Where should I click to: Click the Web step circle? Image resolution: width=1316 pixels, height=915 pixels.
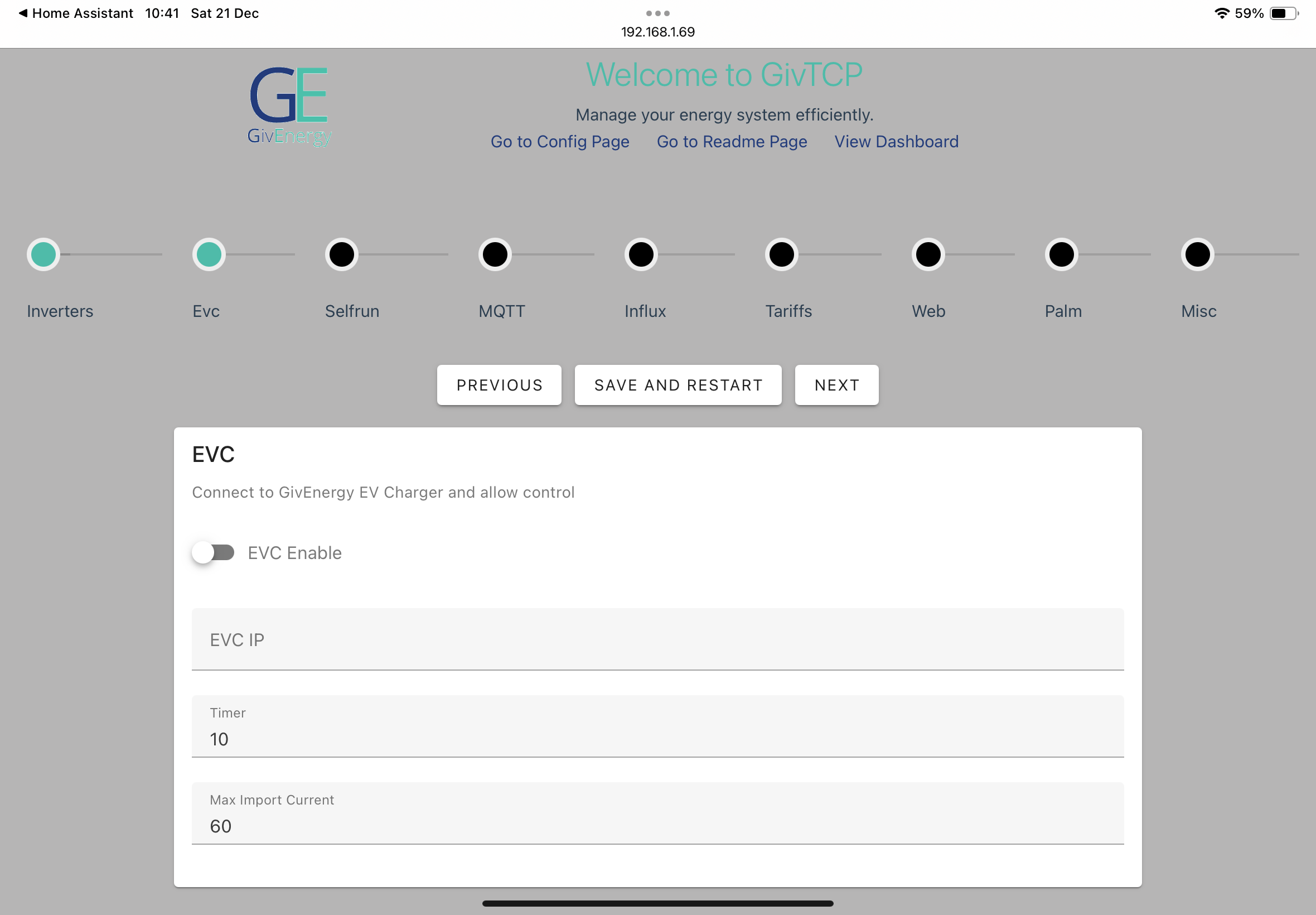928,254
